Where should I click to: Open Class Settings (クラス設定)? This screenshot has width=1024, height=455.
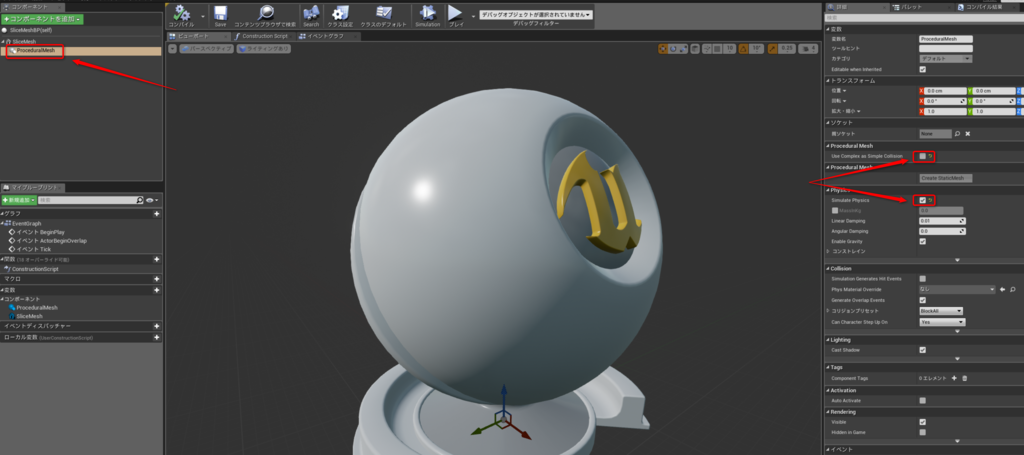(340, 15)
